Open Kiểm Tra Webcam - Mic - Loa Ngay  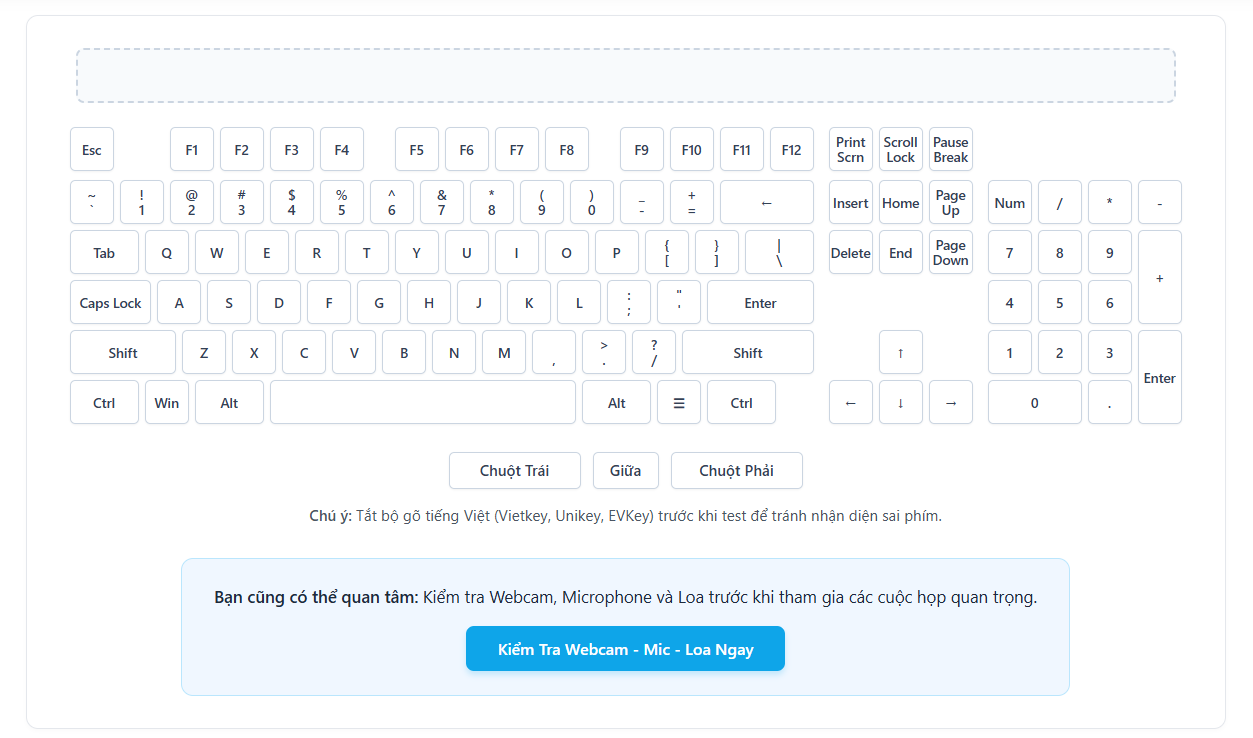625,649
